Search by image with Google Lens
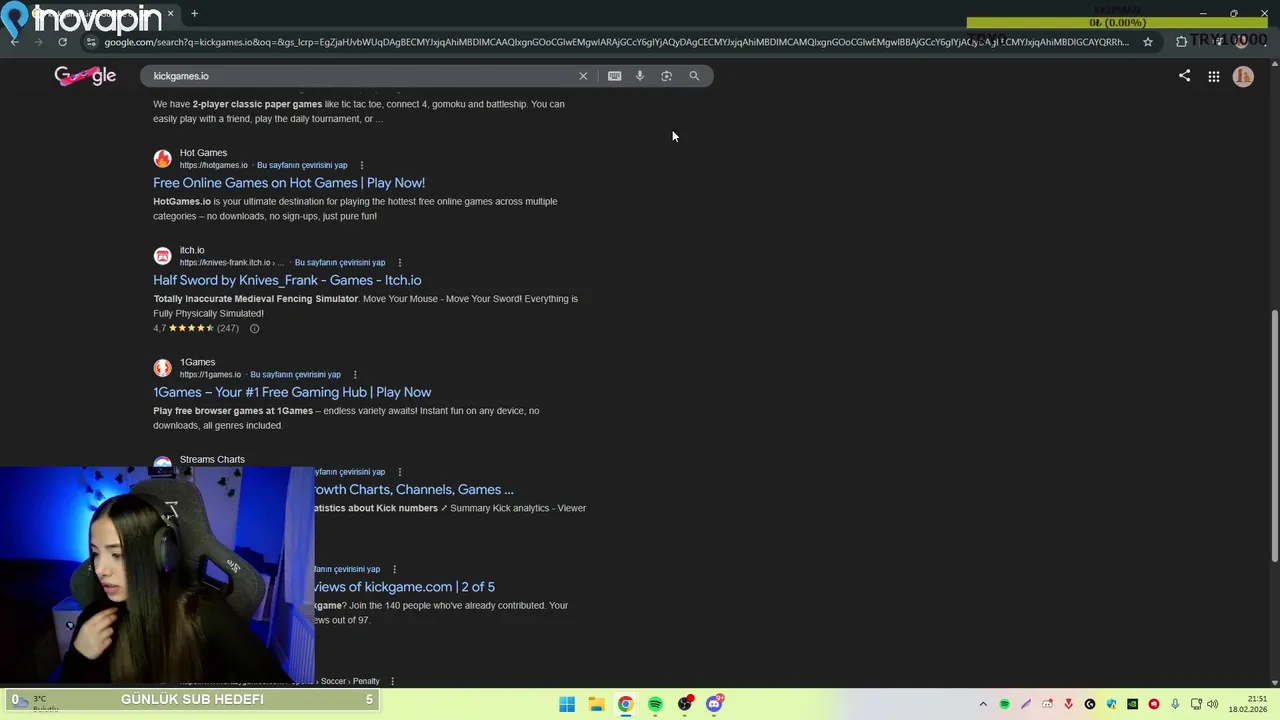The height and width of the screenshot is (720, 1280). click(666, 76)
